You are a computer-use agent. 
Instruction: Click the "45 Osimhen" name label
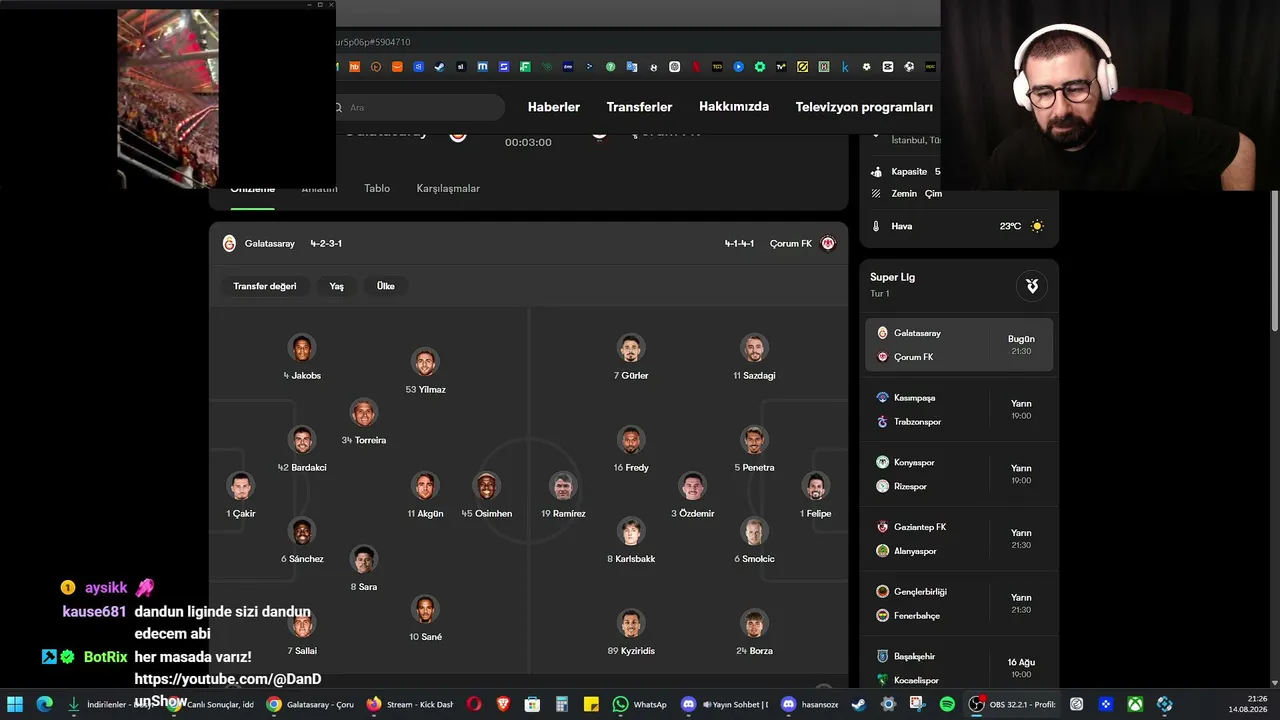coord(487,514)
